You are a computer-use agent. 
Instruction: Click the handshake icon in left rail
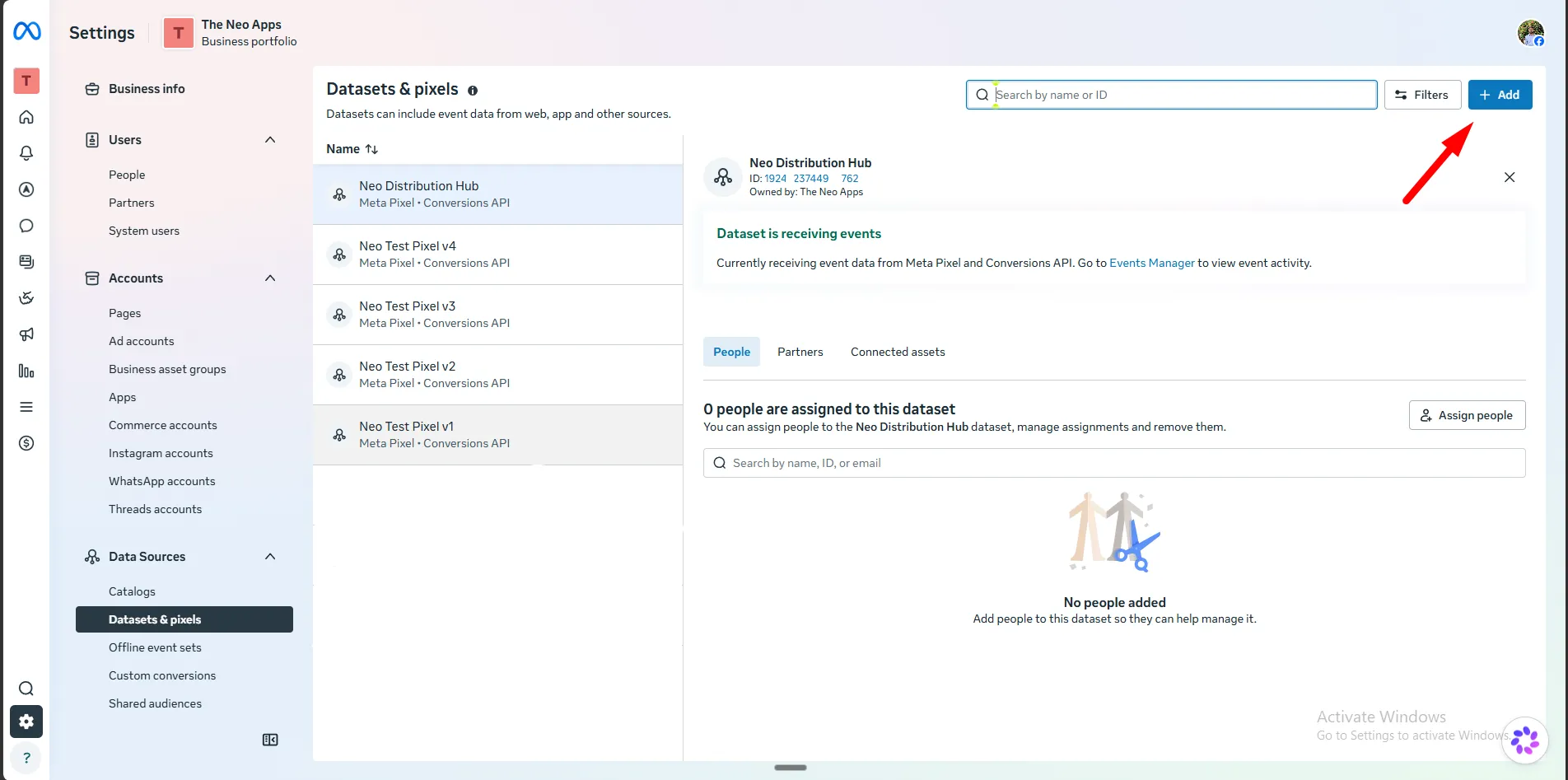26,298
